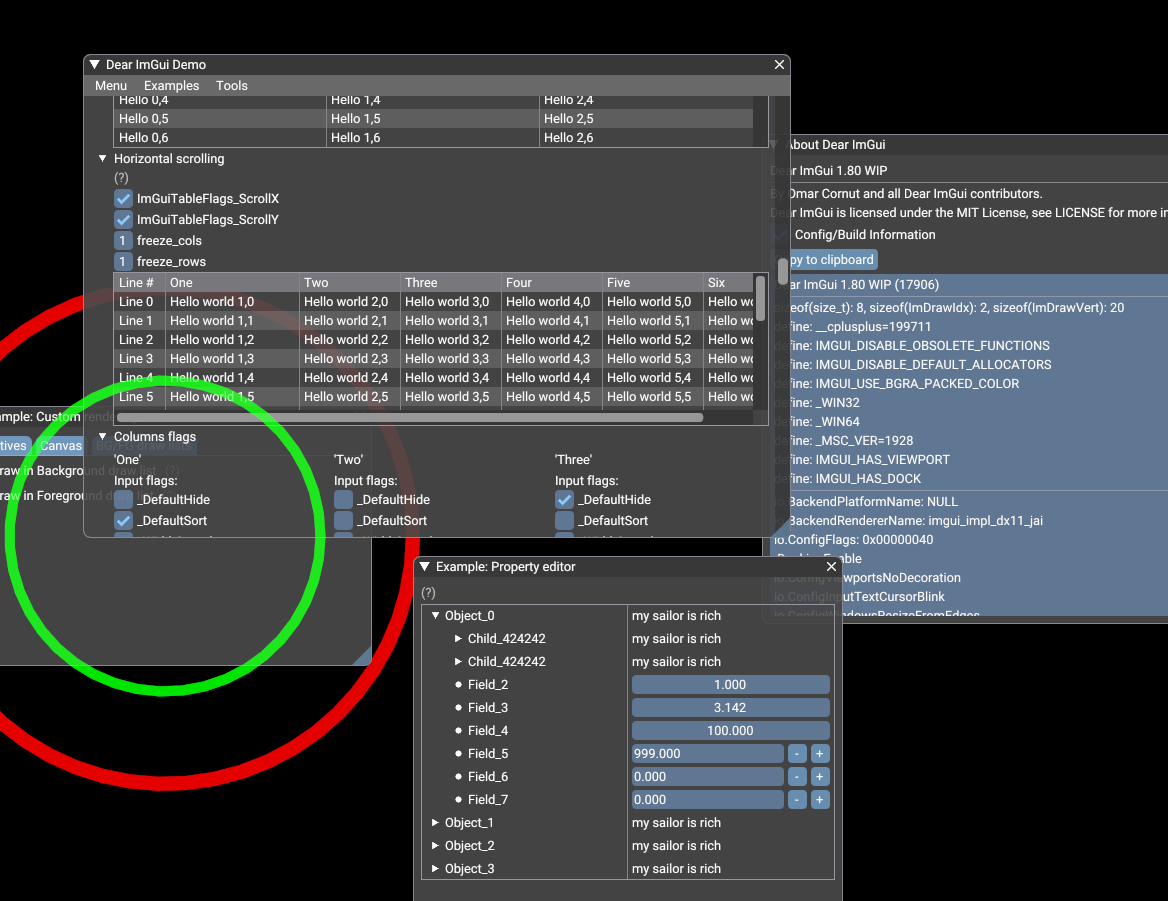Uncheck _DefaultHide for column 'Three'
Screen dimensions: 1168x901
pyautogui.click(x=565, y=500)
